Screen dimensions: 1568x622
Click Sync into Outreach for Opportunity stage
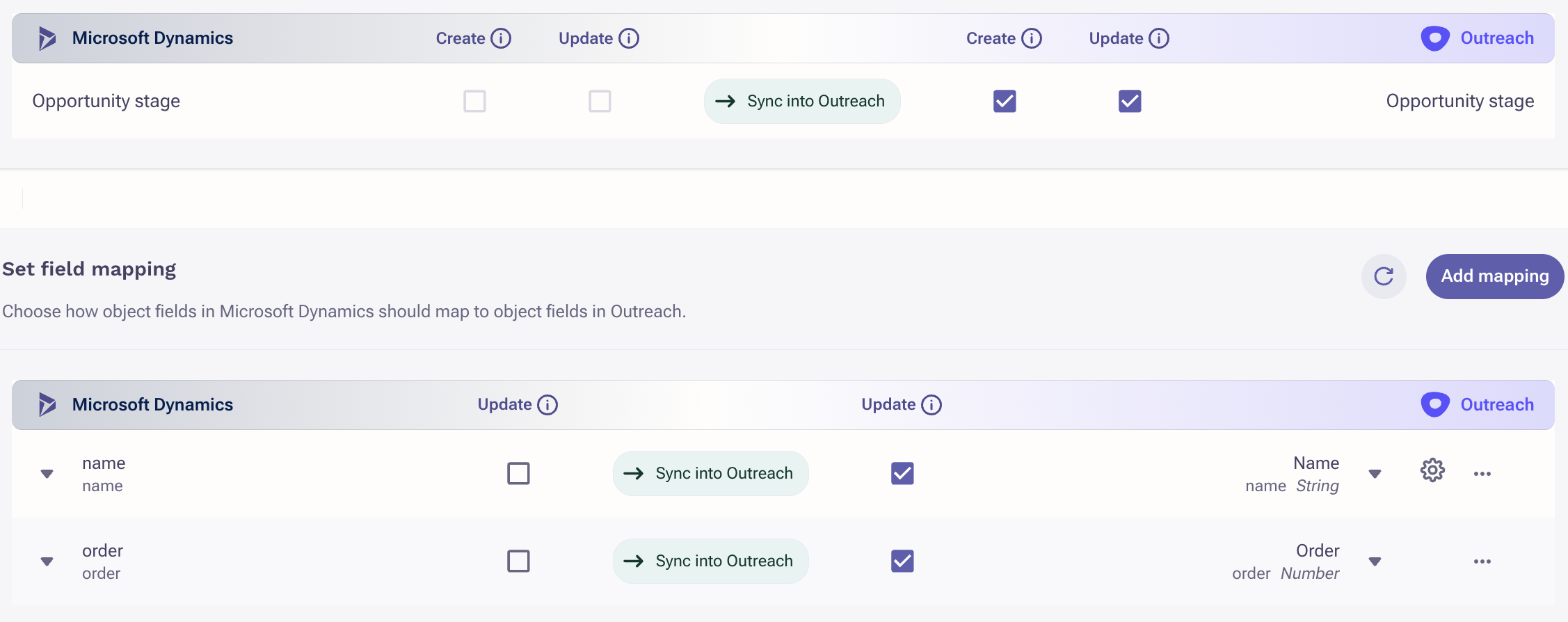(802, 102)
